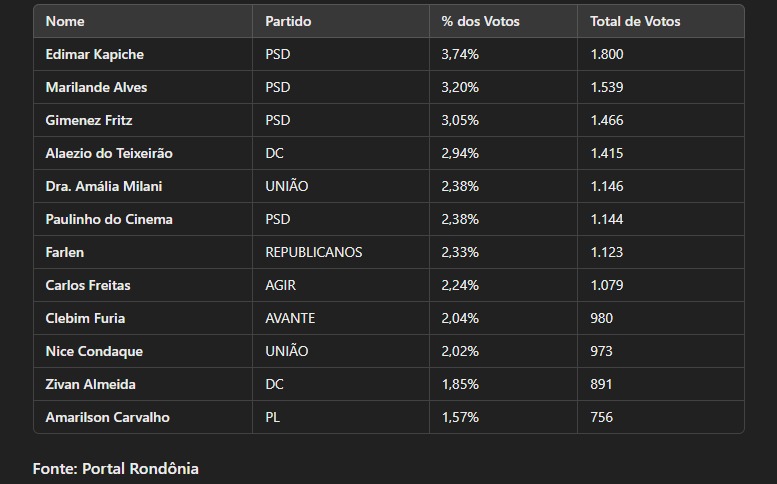Click the 1.800 total votes value
Screen dimensions: 777x484
pyautogui.click(x=607, y=54)
